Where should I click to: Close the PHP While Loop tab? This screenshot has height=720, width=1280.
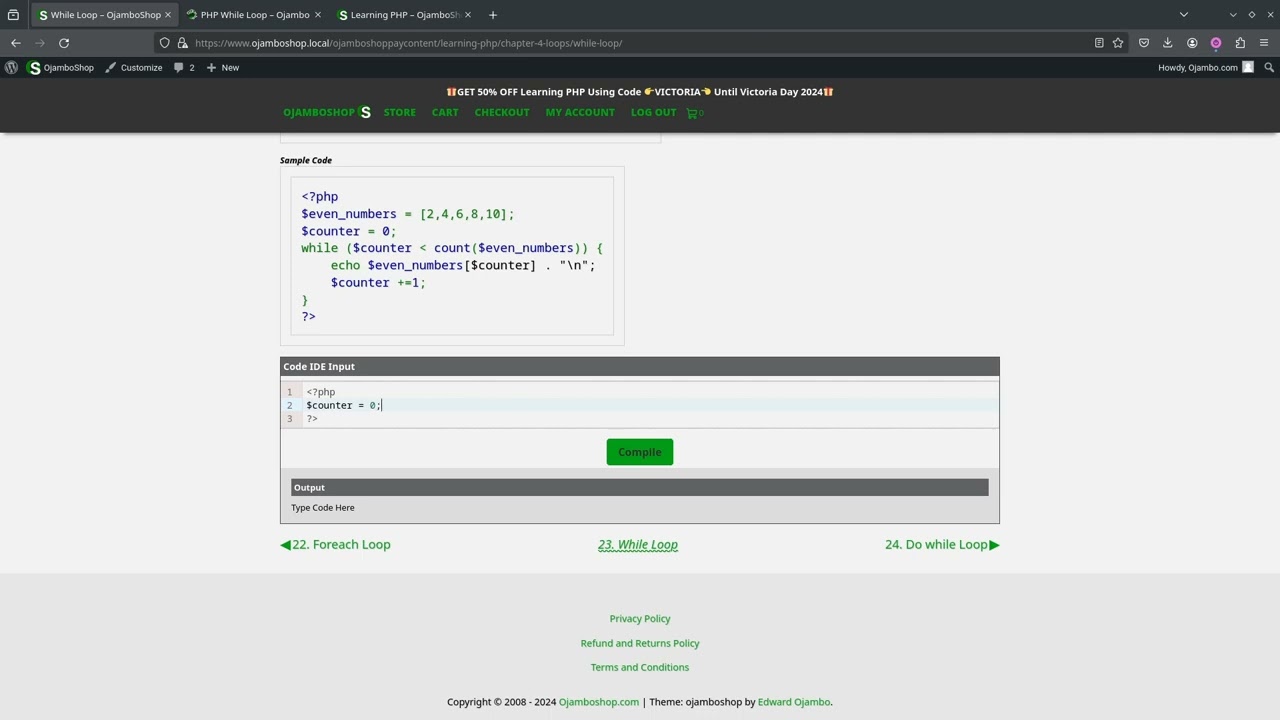coord(318,15)
